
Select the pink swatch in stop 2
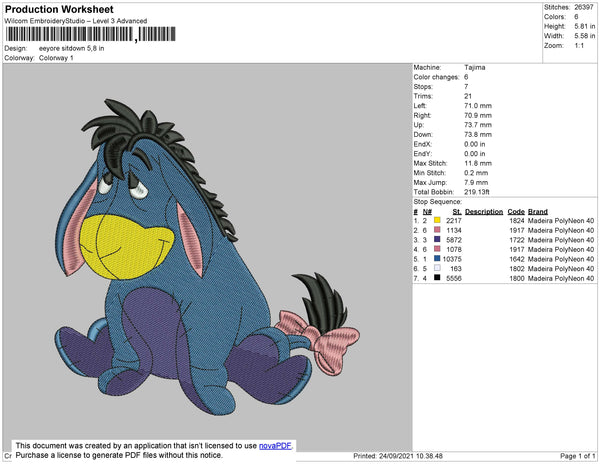(x=437, y=230)
